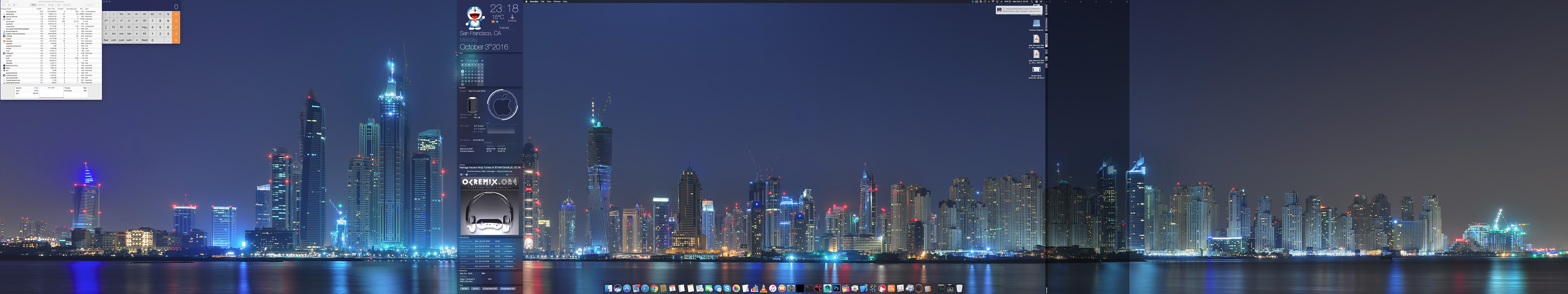Open the Photos app in Dock
Image resolution: width=1568 pixels, height=294 pixels.
tap(737, 288)
